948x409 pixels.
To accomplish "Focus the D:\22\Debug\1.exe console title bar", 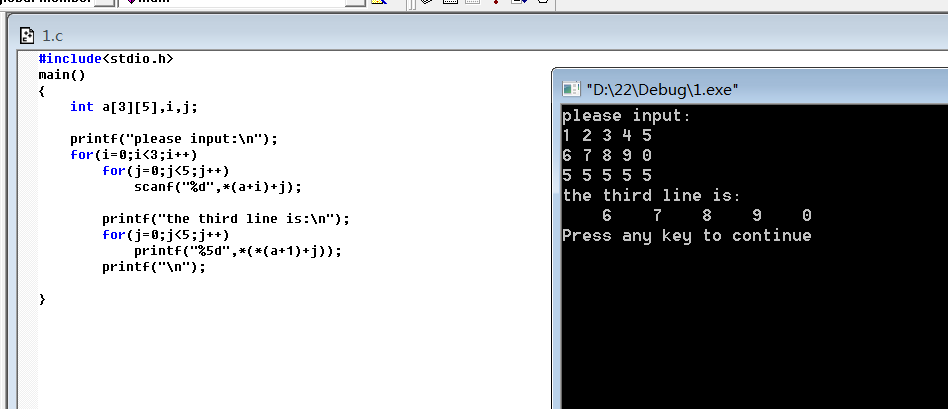I will point(750,89).
